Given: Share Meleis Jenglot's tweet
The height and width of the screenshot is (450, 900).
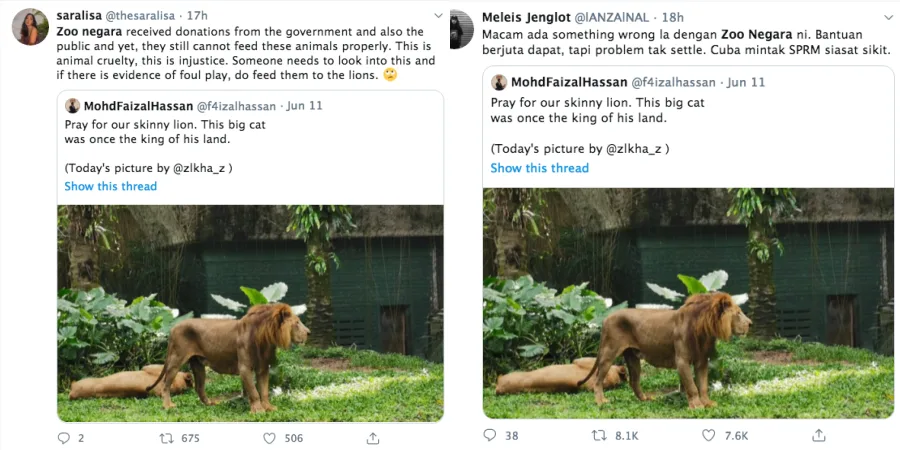Looking at the screenshot, I should tap(819, 435).
